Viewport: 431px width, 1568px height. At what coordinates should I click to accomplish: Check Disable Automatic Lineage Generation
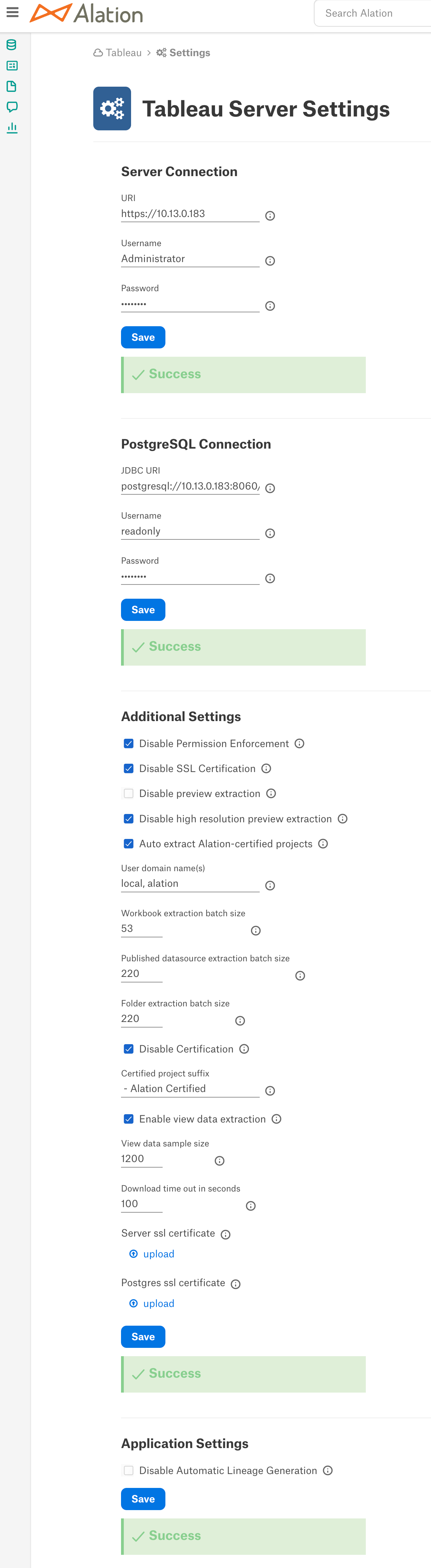(x=128, y=1471)
